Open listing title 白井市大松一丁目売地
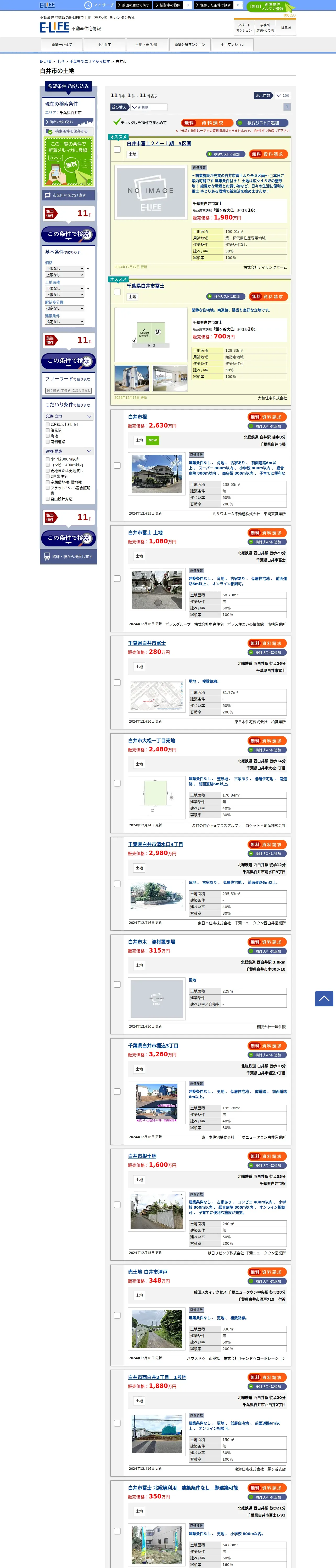This screenshot has height=1568, width=336. click(151, 741)
